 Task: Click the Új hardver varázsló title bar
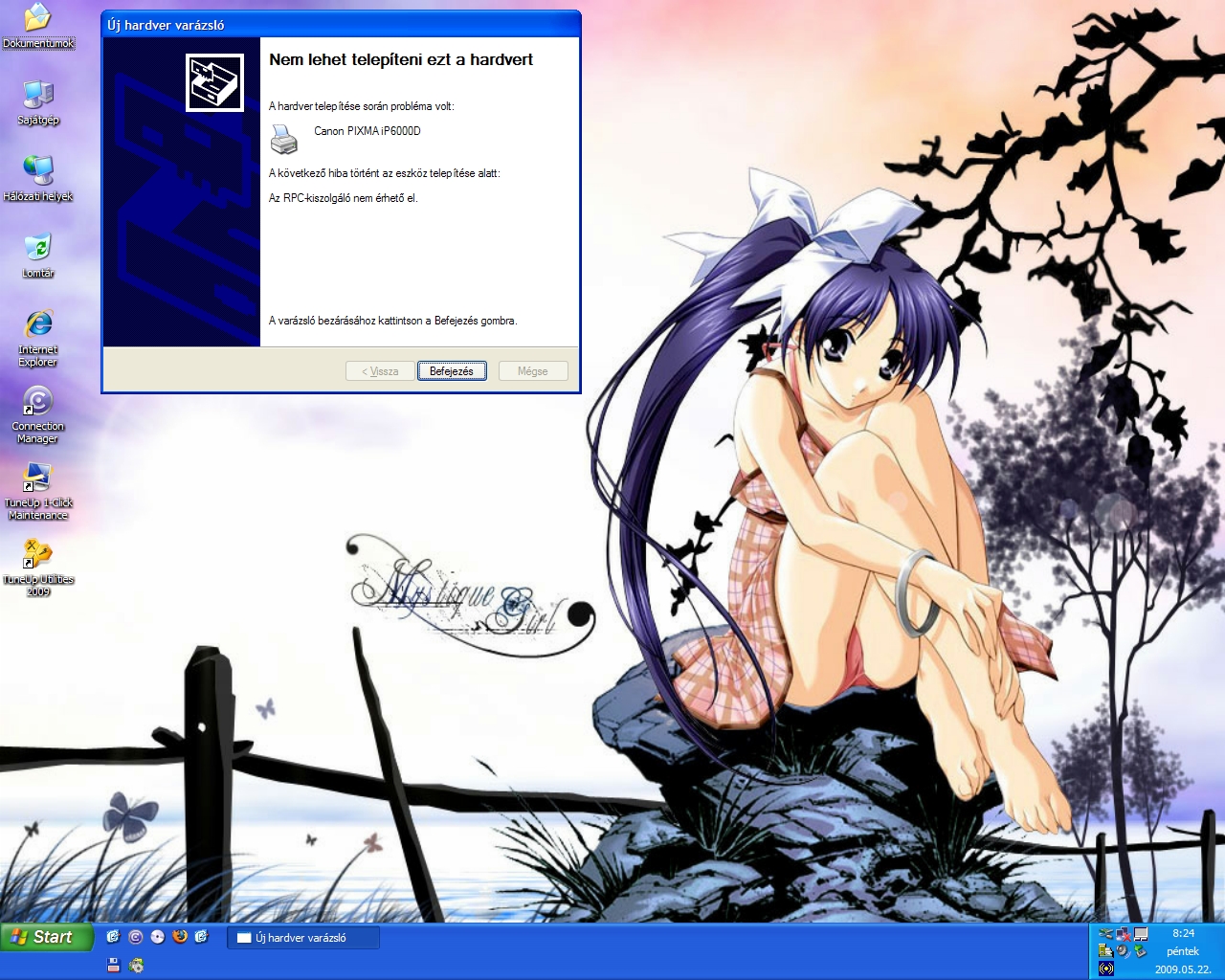pyautogui.click(x=341, y=25)
